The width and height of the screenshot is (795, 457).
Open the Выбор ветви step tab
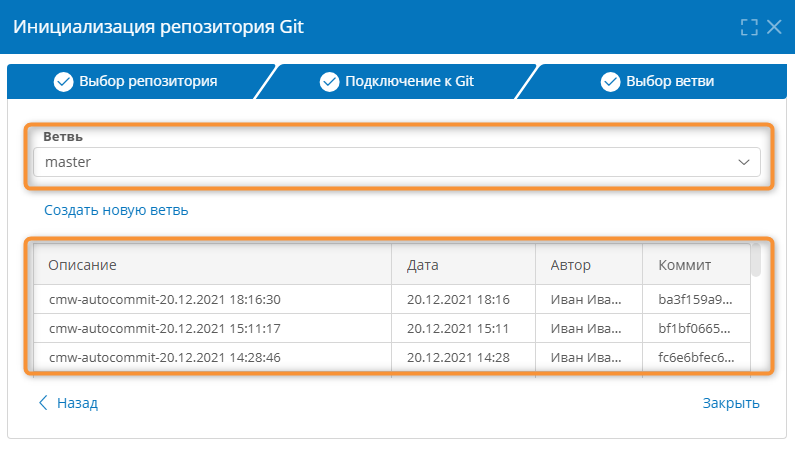coord(660,82)
